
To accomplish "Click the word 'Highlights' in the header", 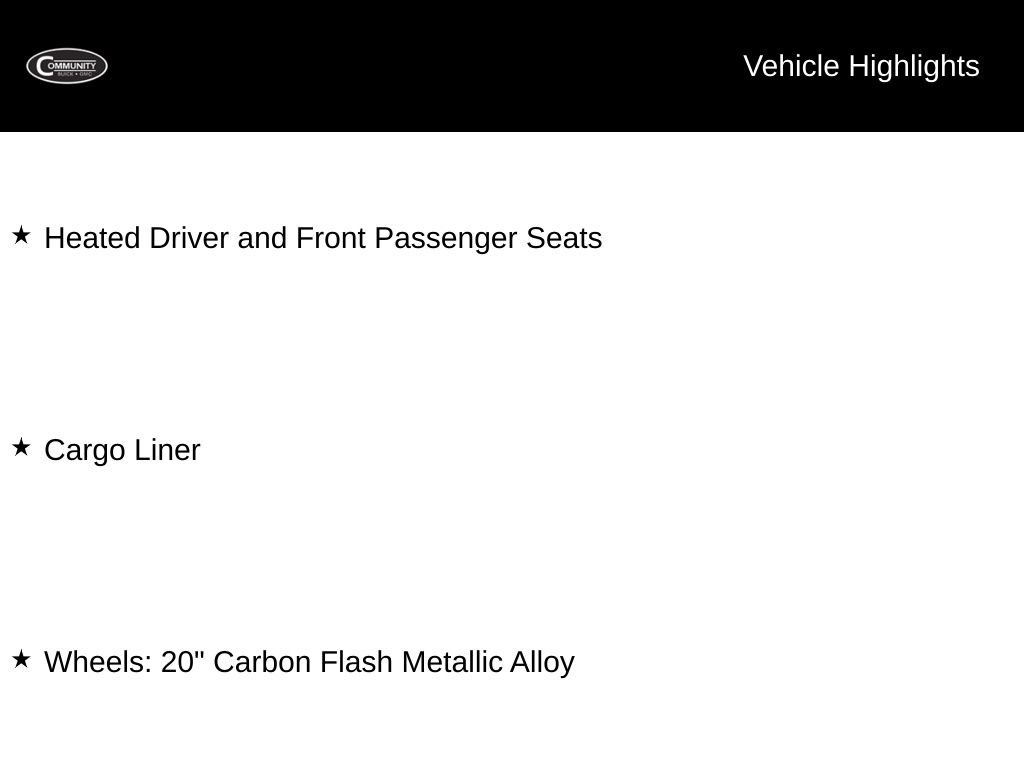I will coord(914,66).
